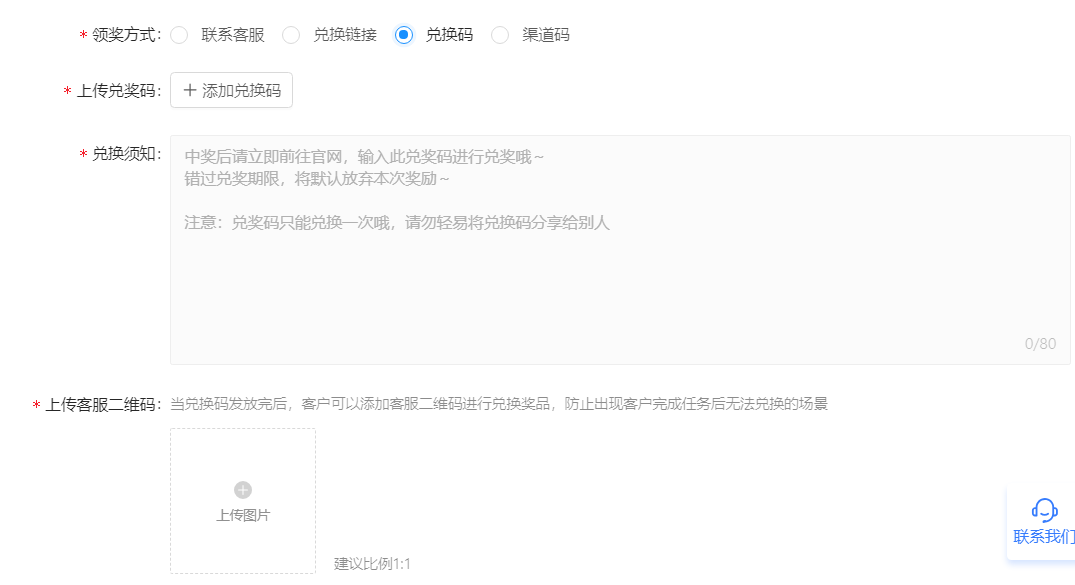Image resolution: width=1075 pixels, height=585 pixels.
Task: Click the 建议比例1:1 hint text
Action: pyautogui.click(x=372, y=564)
